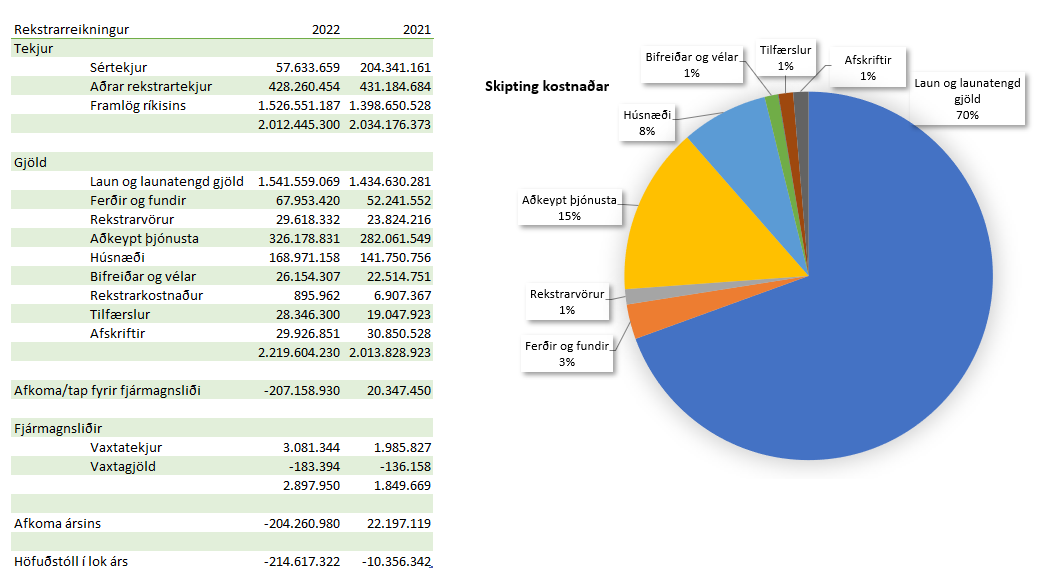This screenshot has height=568, width=1042.
Task: Click the Húsnæði 8% data label
Action: 647,123
